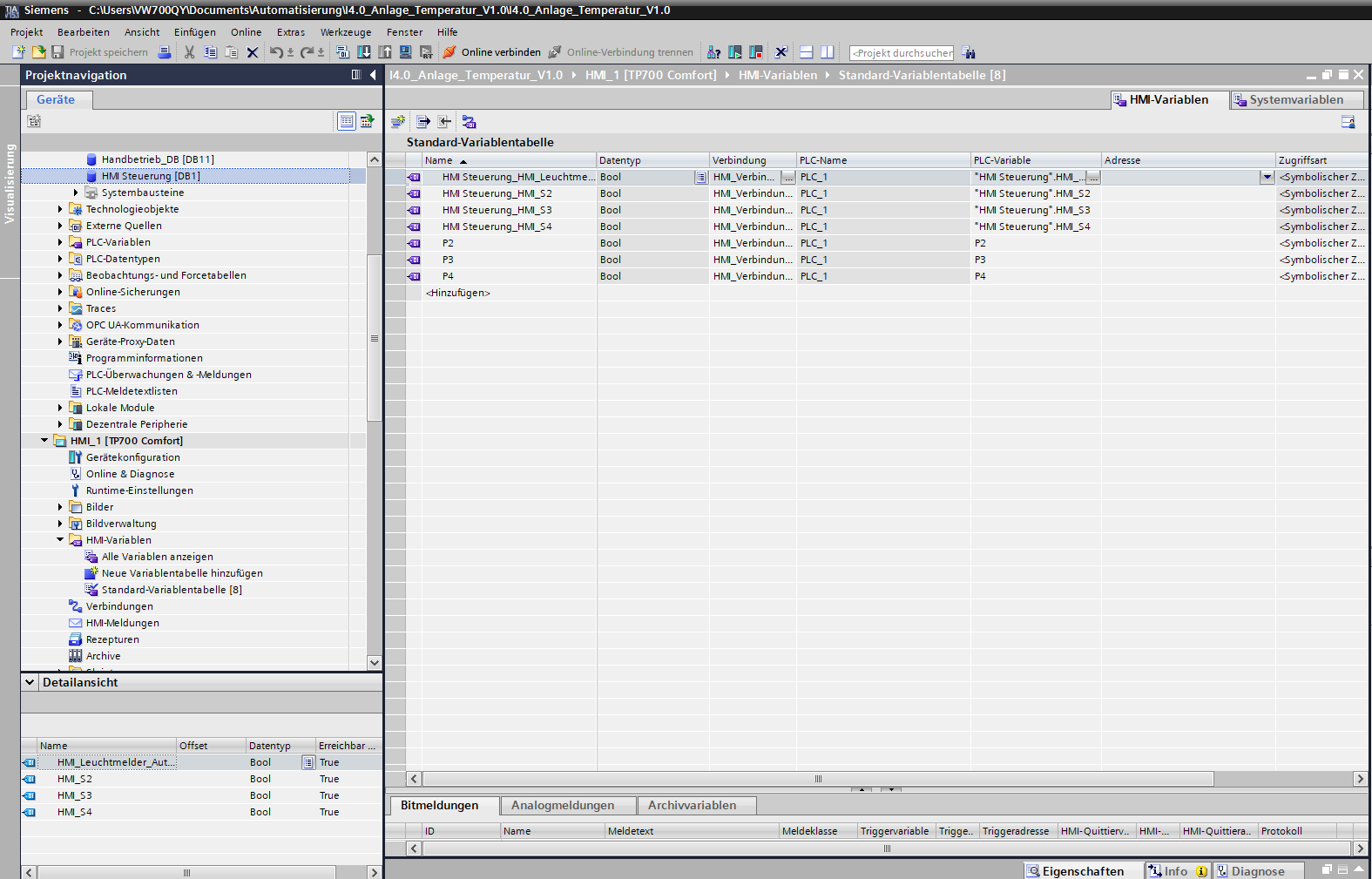
Task: Click the cut scissors icon
Action: coord(189,52)
